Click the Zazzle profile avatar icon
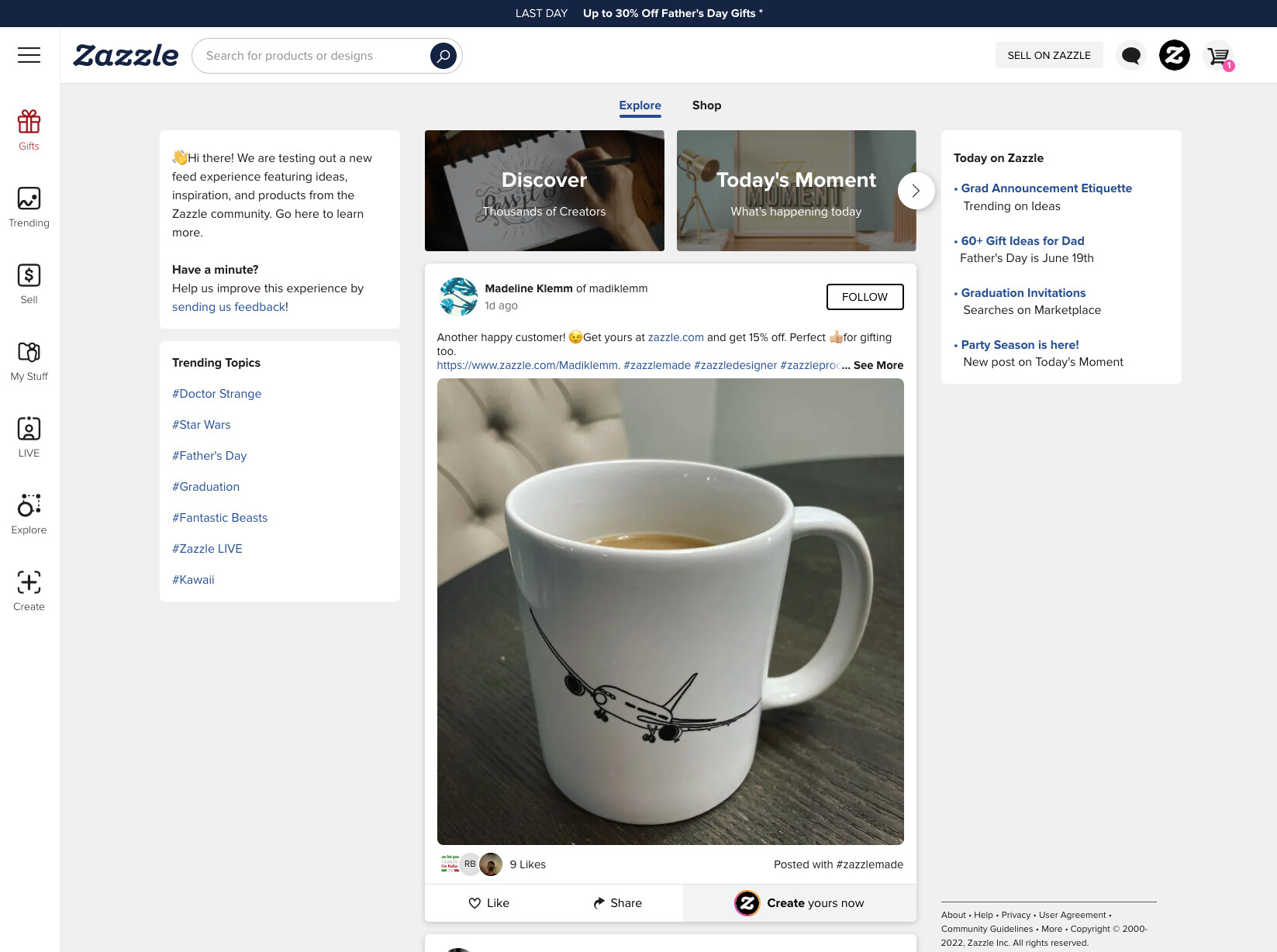 (x=1175, y=55)
